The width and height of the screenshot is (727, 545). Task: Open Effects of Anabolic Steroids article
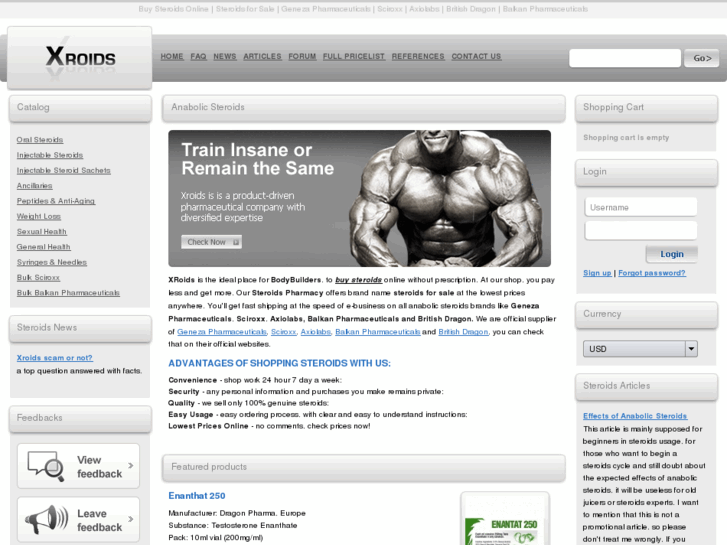(x=635, y=416)
